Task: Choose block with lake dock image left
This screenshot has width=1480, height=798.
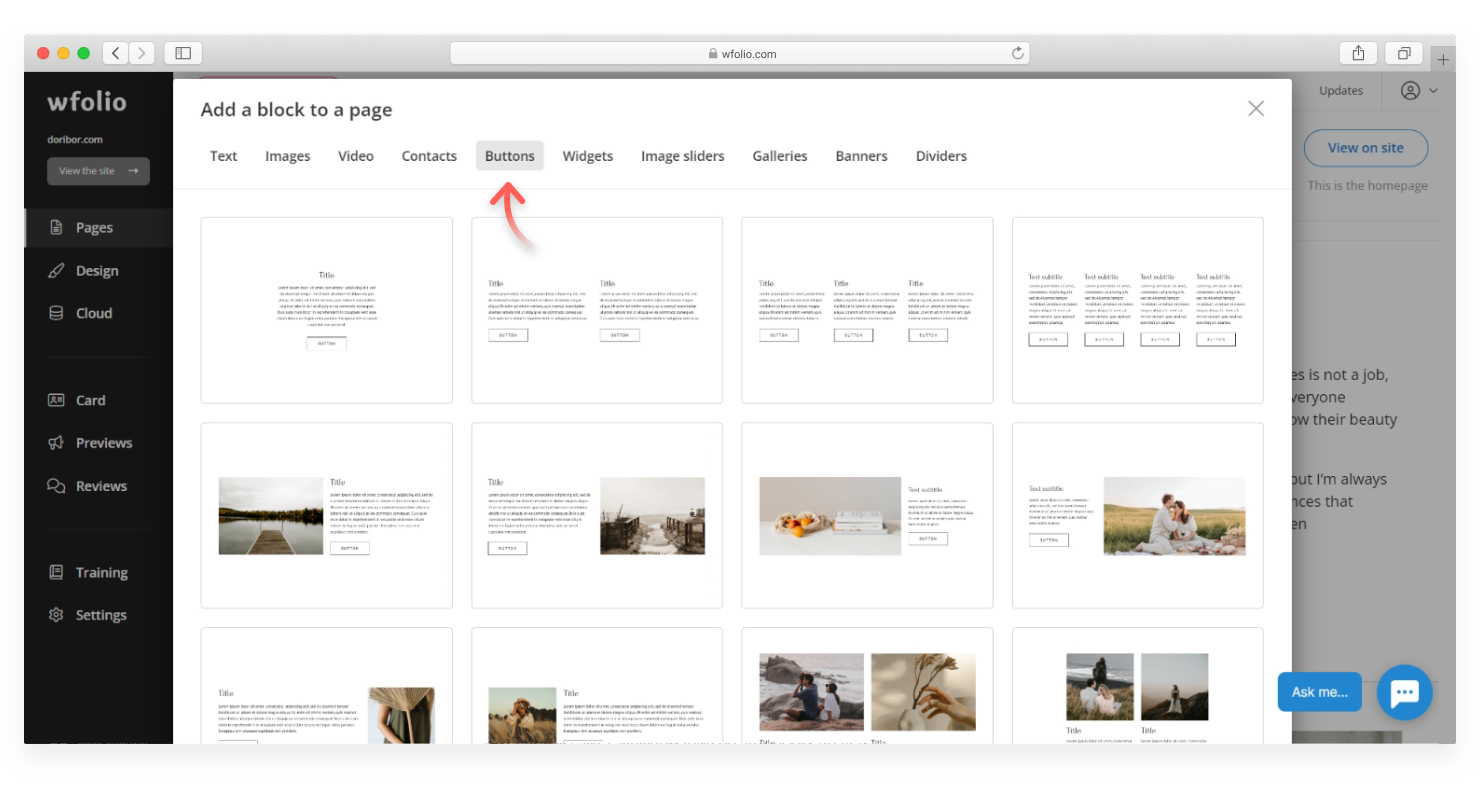Action: point(327,515)
